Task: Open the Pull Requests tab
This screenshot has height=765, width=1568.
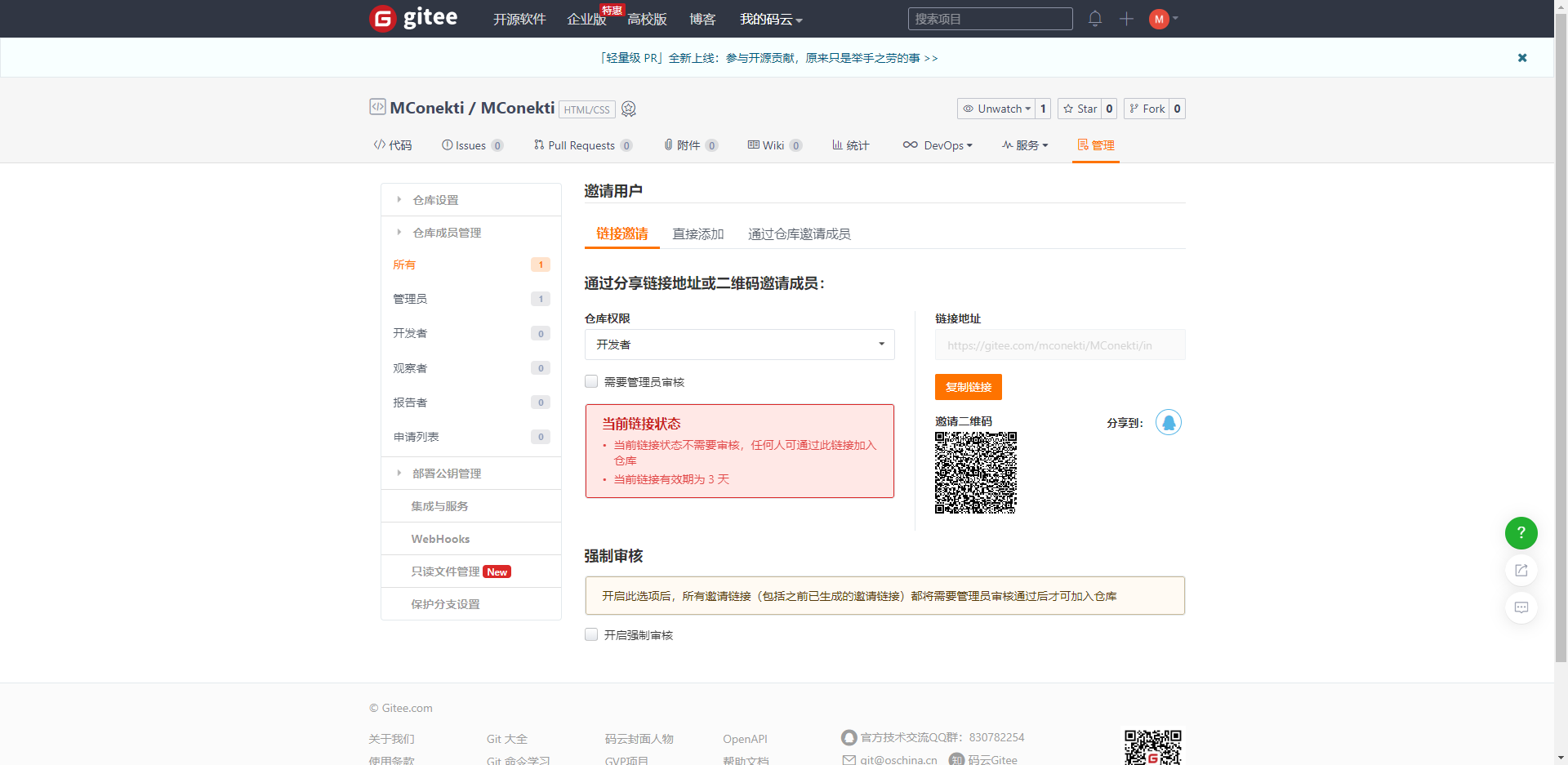Action: pos(583,145)
